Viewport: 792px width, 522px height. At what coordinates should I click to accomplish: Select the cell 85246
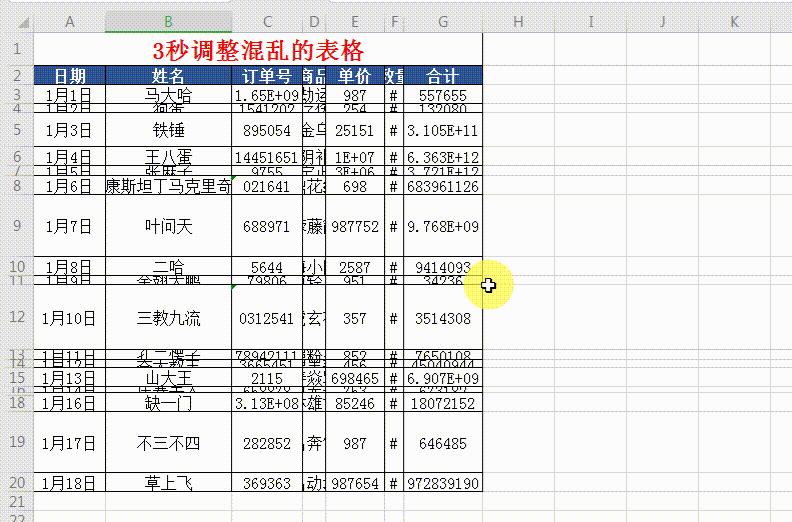coord(355,403)
